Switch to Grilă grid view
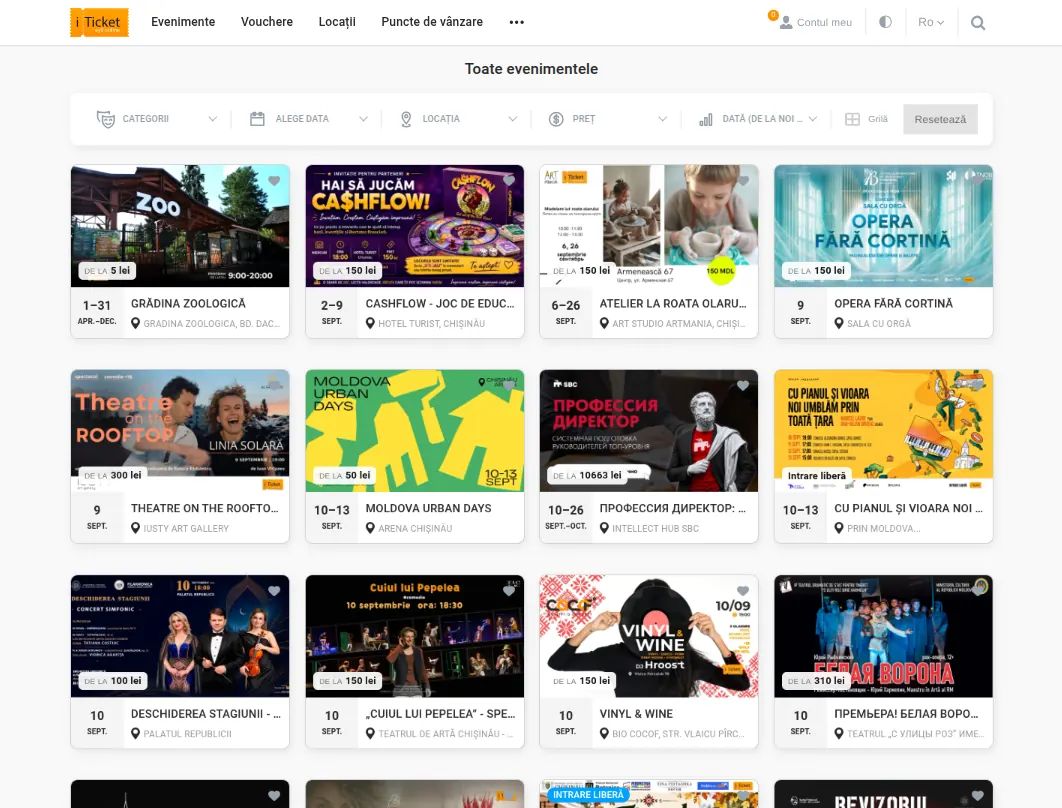This screenshot has width=1062, height=808. click(866, 119)
